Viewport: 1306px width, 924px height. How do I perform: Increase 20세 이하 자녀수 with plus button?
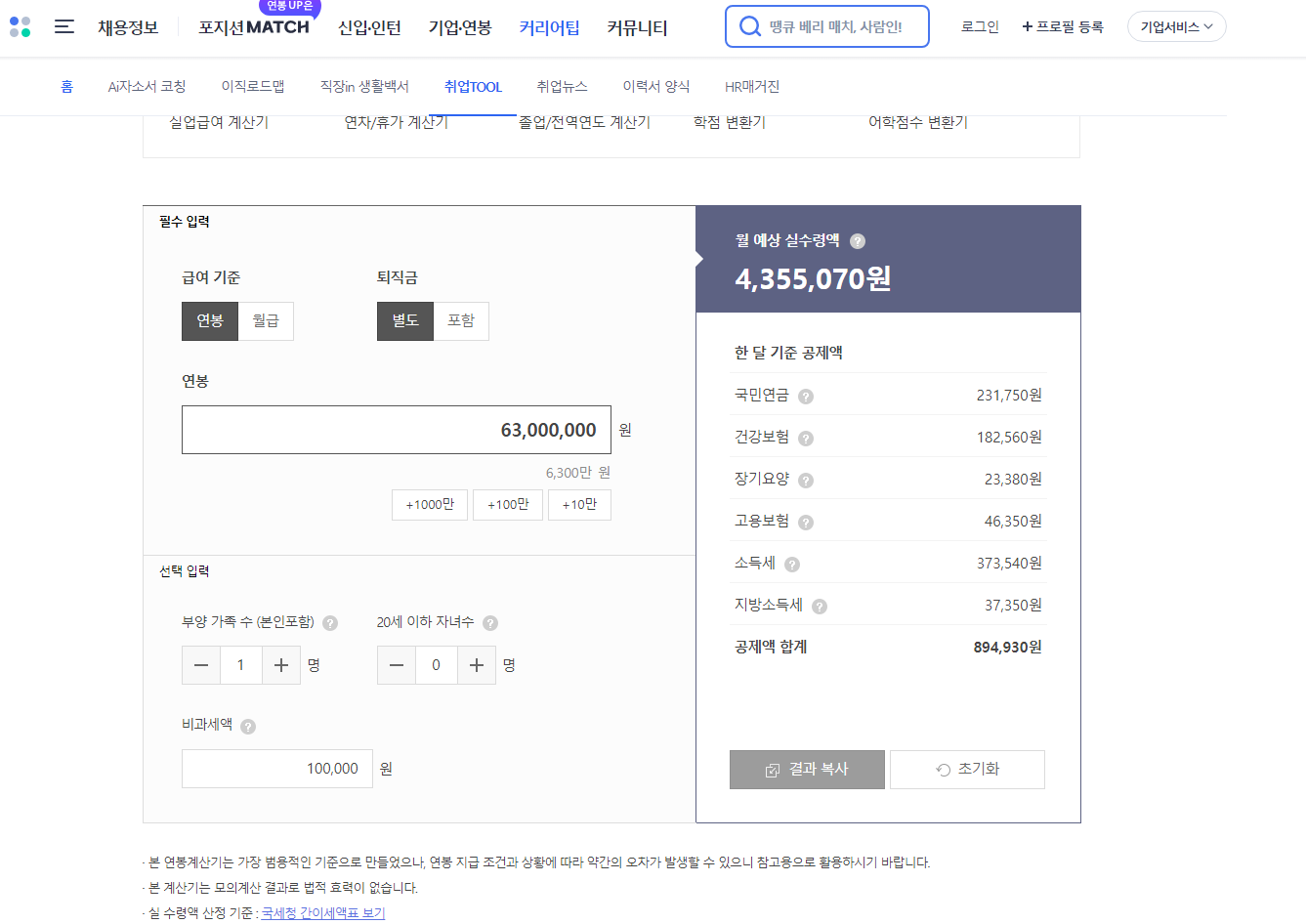click(477, 665)
